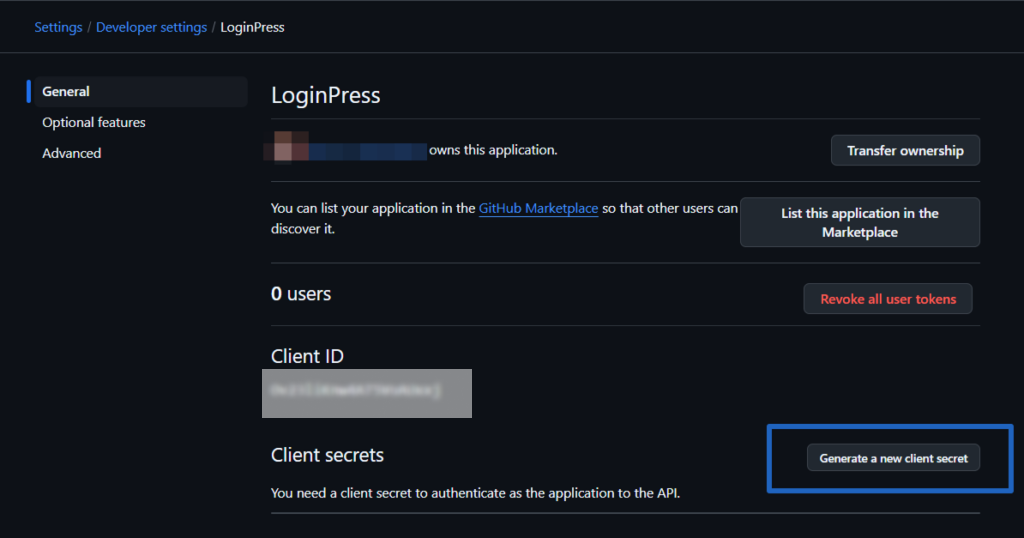1024x538 pixels.
Task: Go to Developer settings breadcrumb
Action: [x=152, y=27]
